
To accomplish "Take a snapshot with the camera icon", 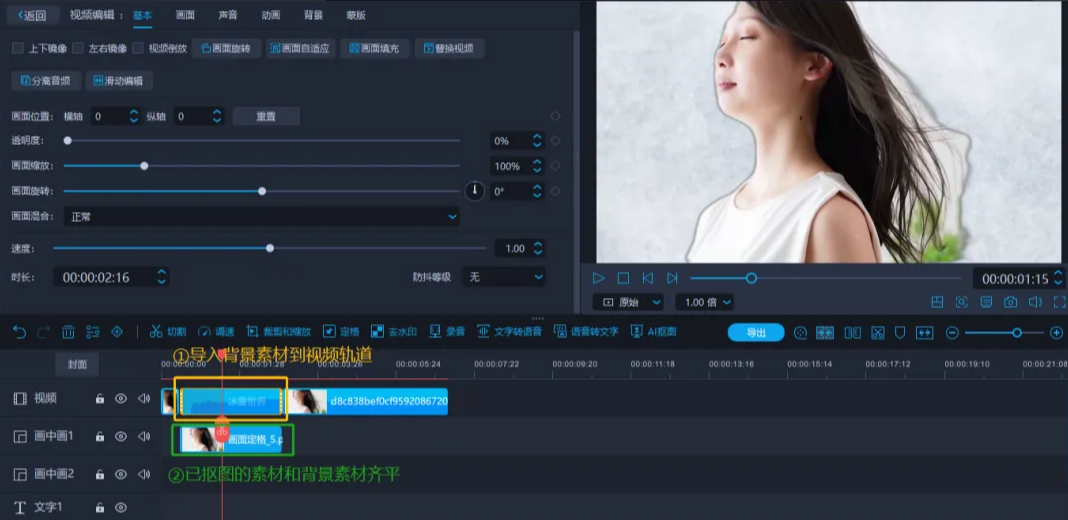I will [x=1011, y=301].
